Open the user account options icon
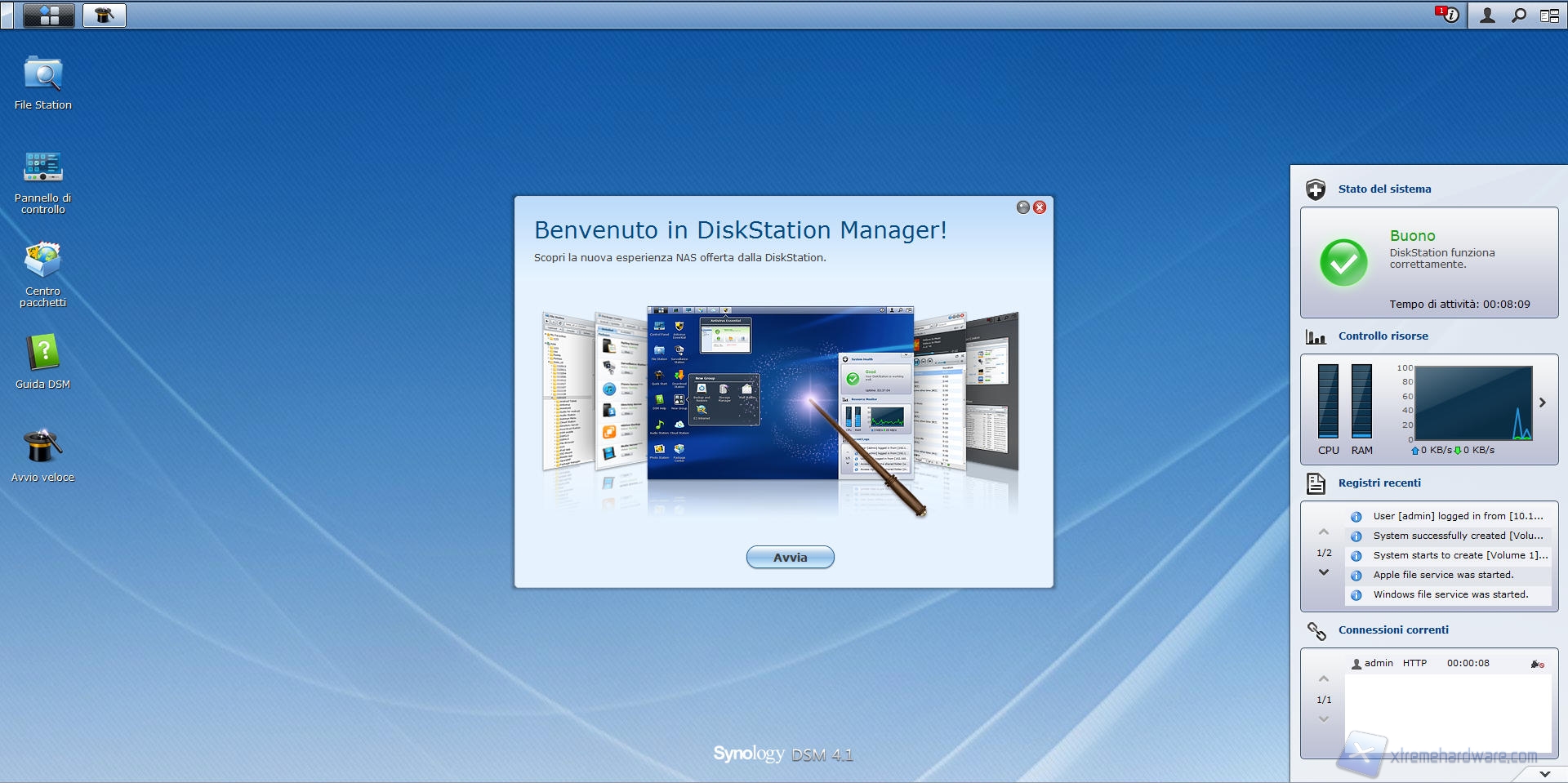The width and height of the screenshot is (1568, 783). point(1487,16)
